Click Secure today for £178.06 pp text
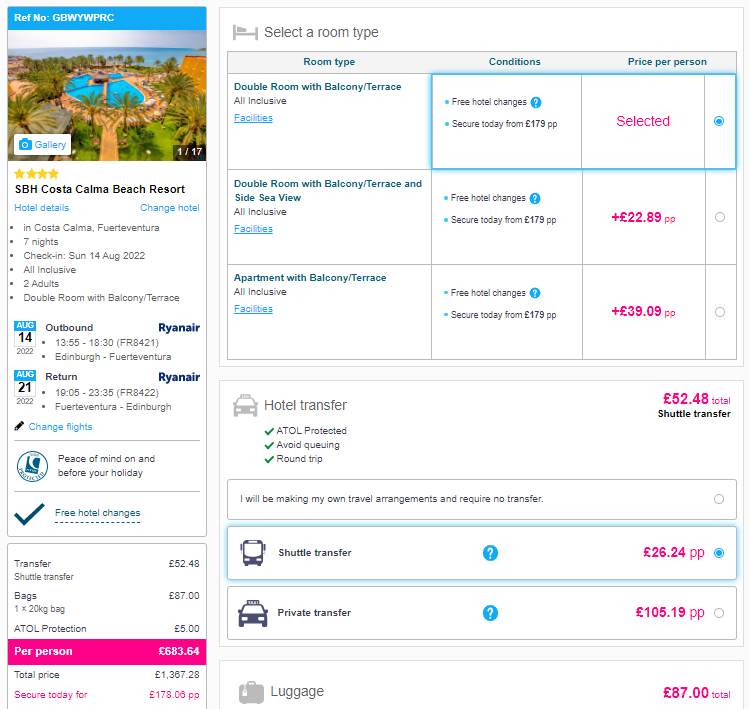Image resolution: width=749 pixels, height=709 pixels. click(107, 695)
